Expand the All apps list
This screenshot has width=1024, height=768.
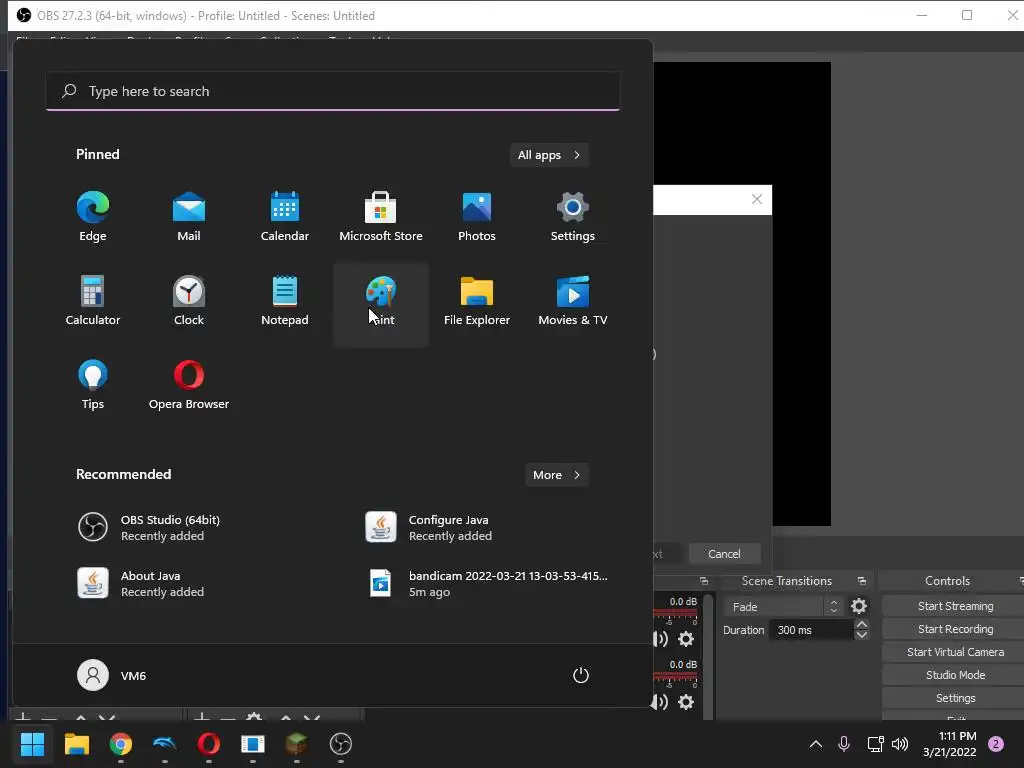pyautogui.click(x=549, y=155)
